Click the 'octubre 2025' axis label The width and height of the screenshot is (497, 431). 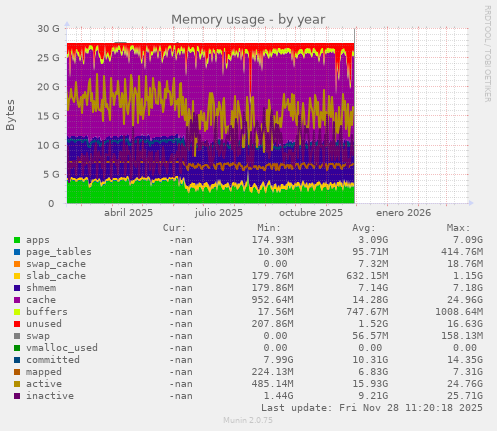311,213
